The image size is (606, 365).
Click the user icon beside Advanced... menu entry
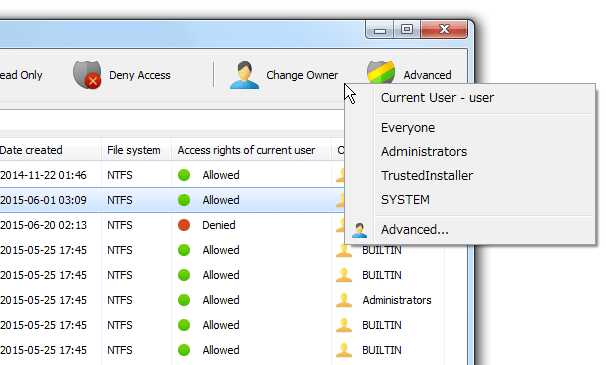[359, 230]
